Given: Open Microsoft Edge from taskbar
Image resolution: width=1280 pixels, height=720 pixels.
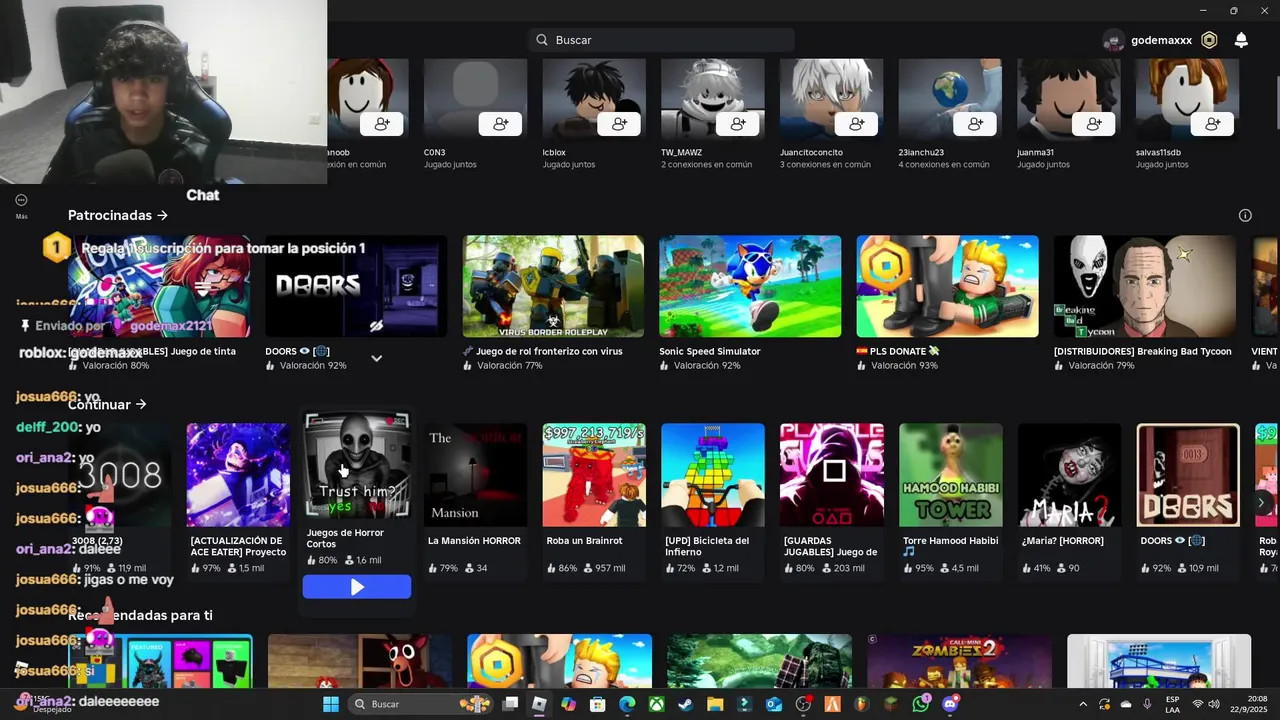Looking at the screenshot, I should pyautogui.click(x=627, y=704).
